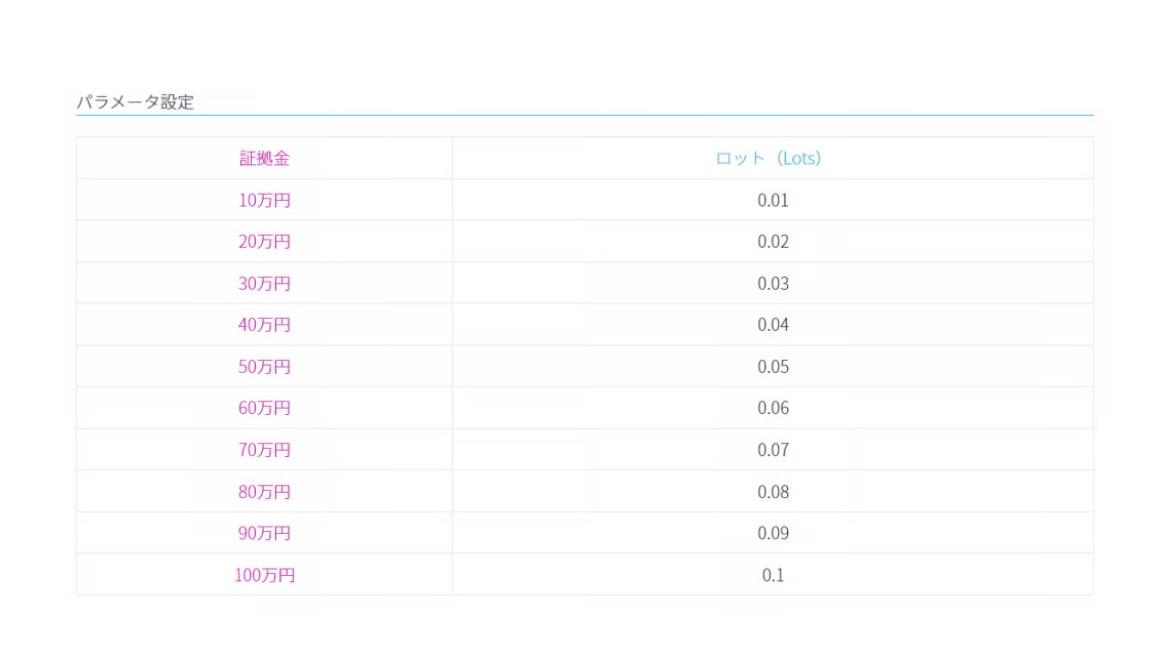Select the 70万円 margin cell
The width and height of the screenshot is (1169, 666).
pyautogui.click(x=264, y=450)
